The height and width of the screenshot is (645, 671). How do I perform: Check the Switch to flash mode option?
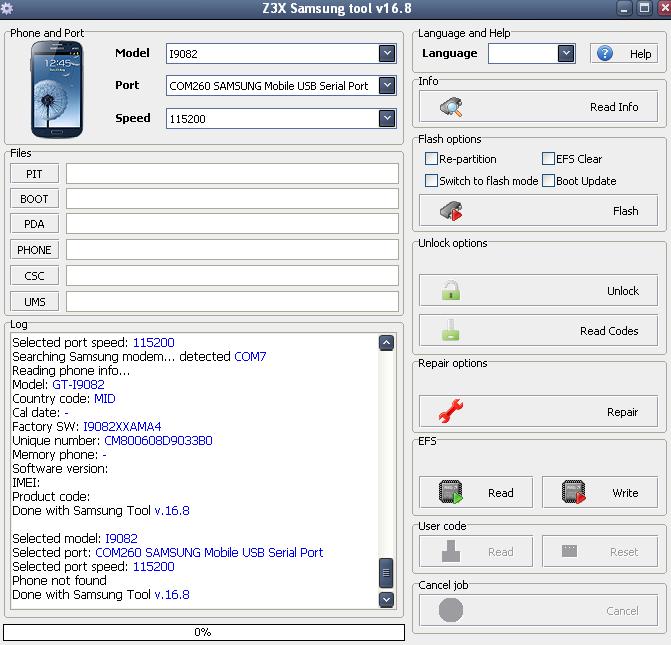click(x=431, y=181)
